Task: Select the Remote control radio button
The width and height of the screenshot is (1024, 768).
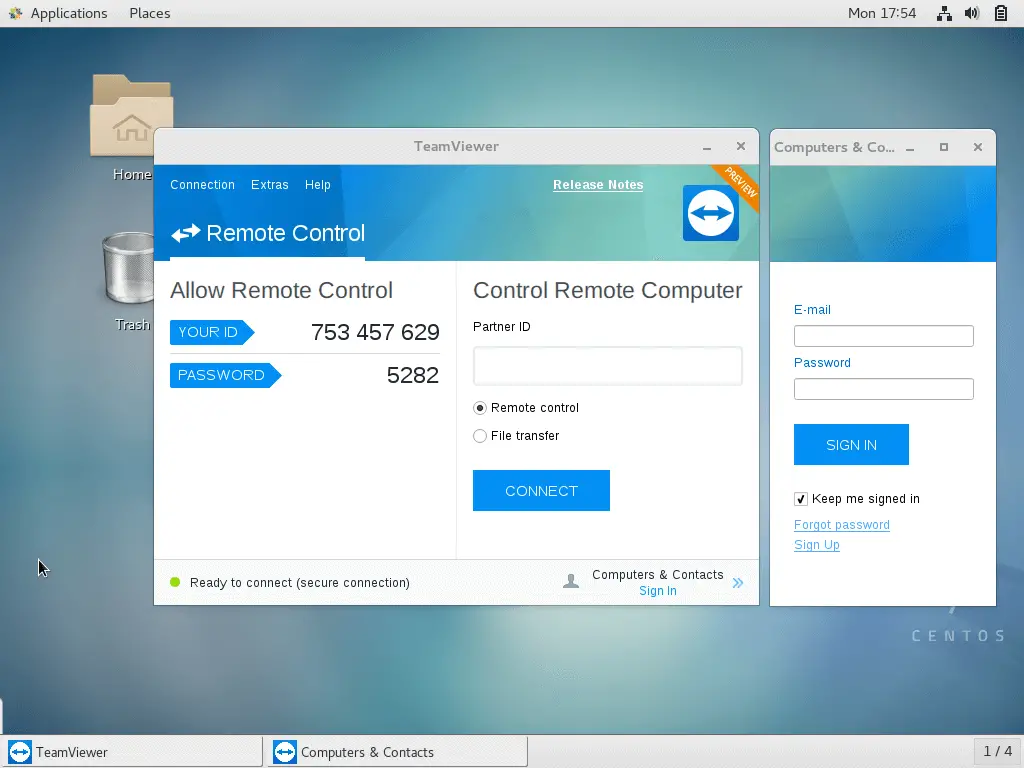Action: 480,408
